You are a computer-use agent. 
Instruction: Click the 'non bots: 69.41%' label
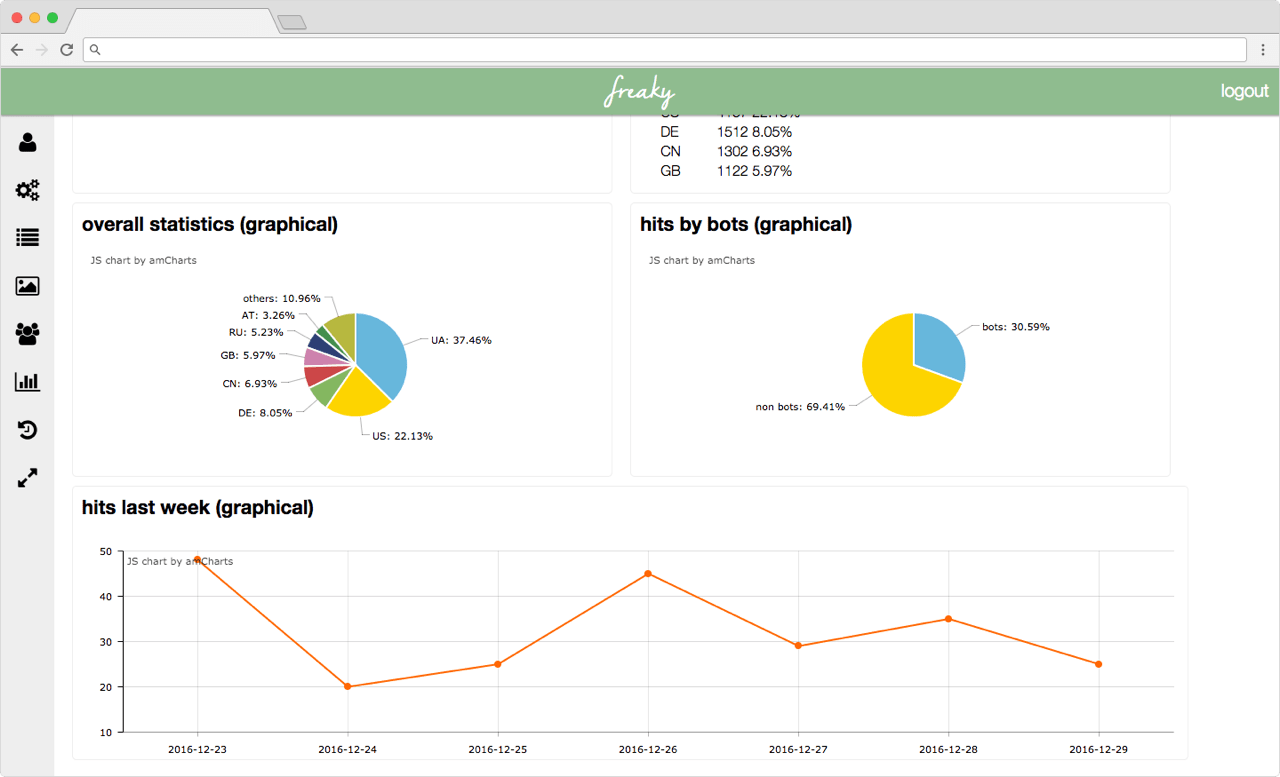click(800, 407)
